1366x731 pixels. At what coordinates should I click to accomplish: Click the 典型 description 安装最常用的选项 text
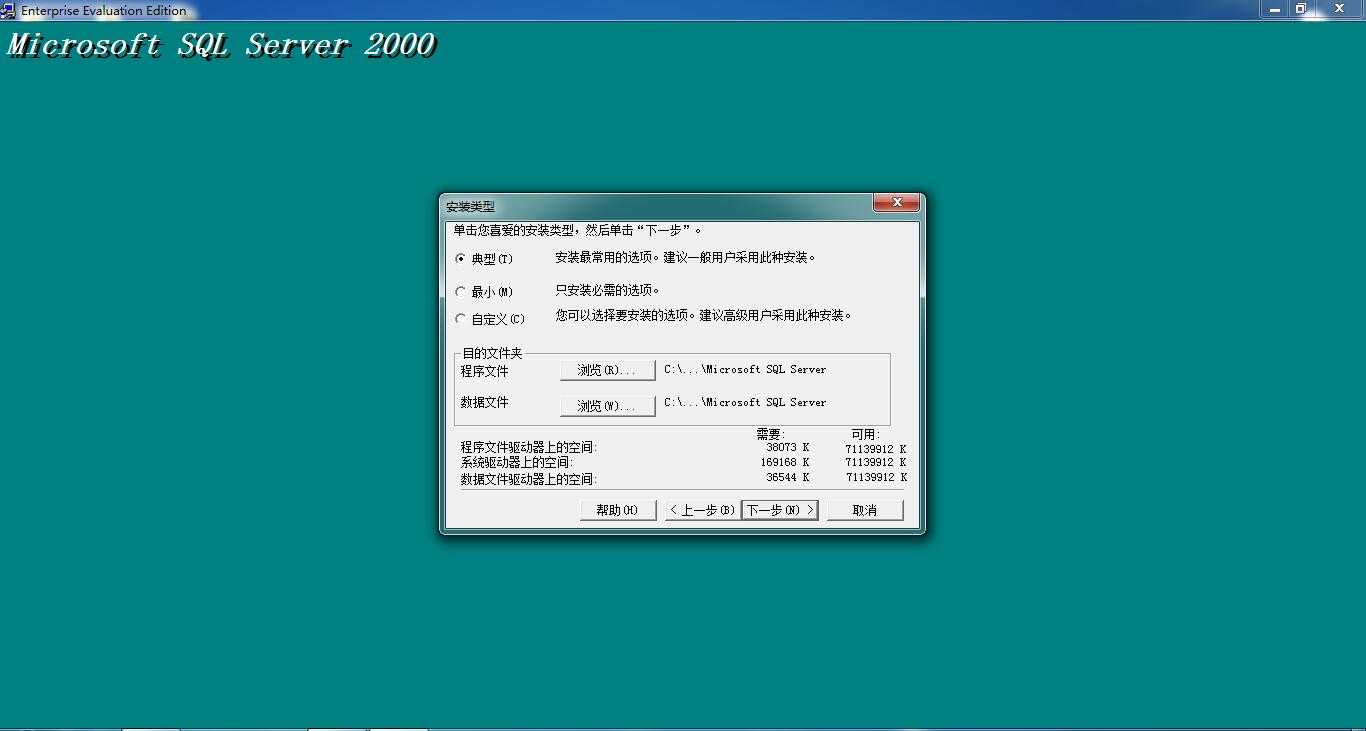pyautogui.click(x=686, y=257)
